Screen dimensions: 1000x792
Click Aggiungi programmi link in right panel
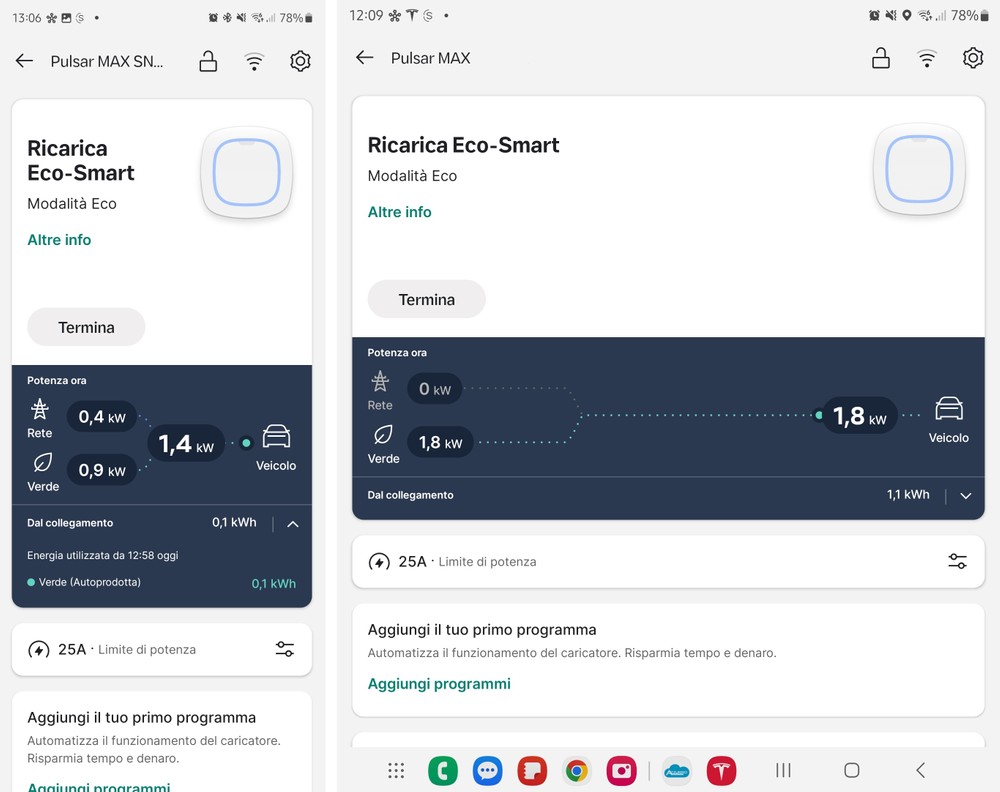point(439,684)
